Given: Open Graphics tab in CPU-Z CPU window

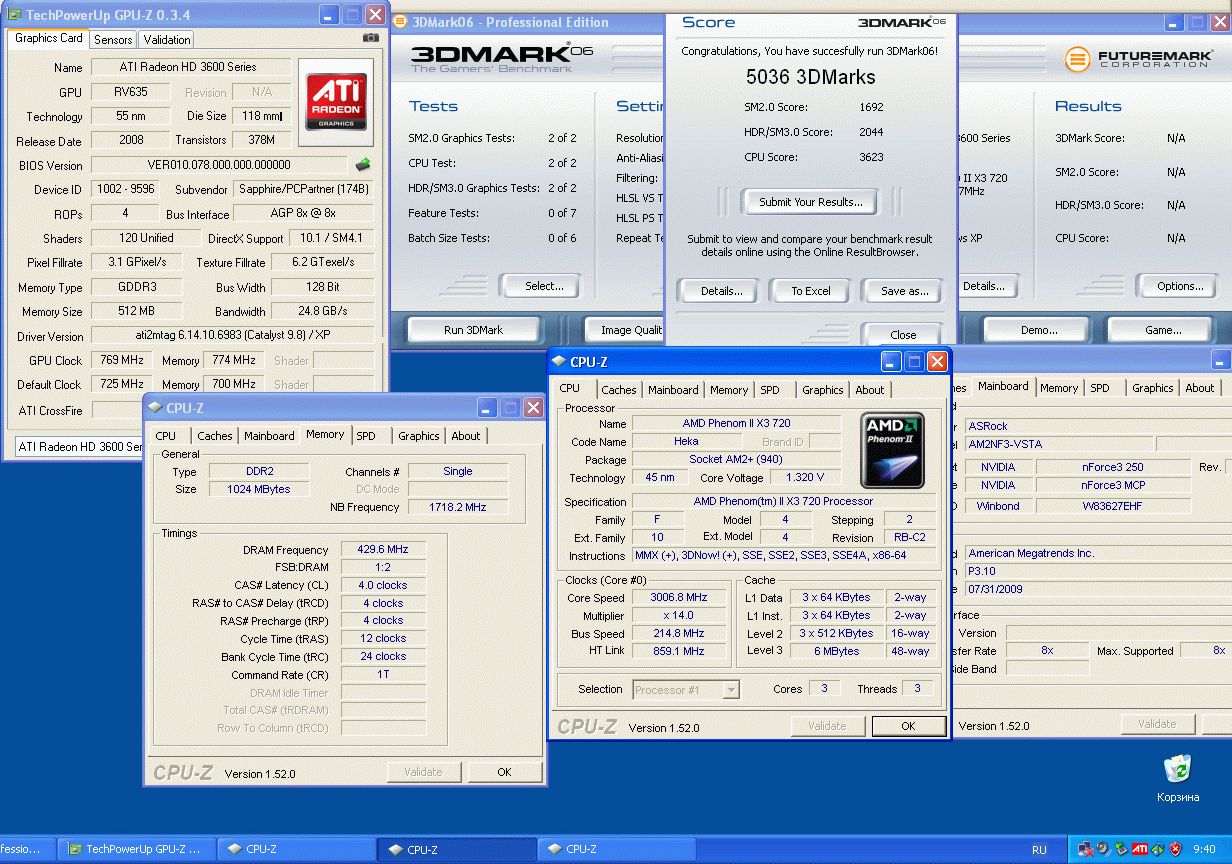Looking at the screenshot, I should (822, 390).
